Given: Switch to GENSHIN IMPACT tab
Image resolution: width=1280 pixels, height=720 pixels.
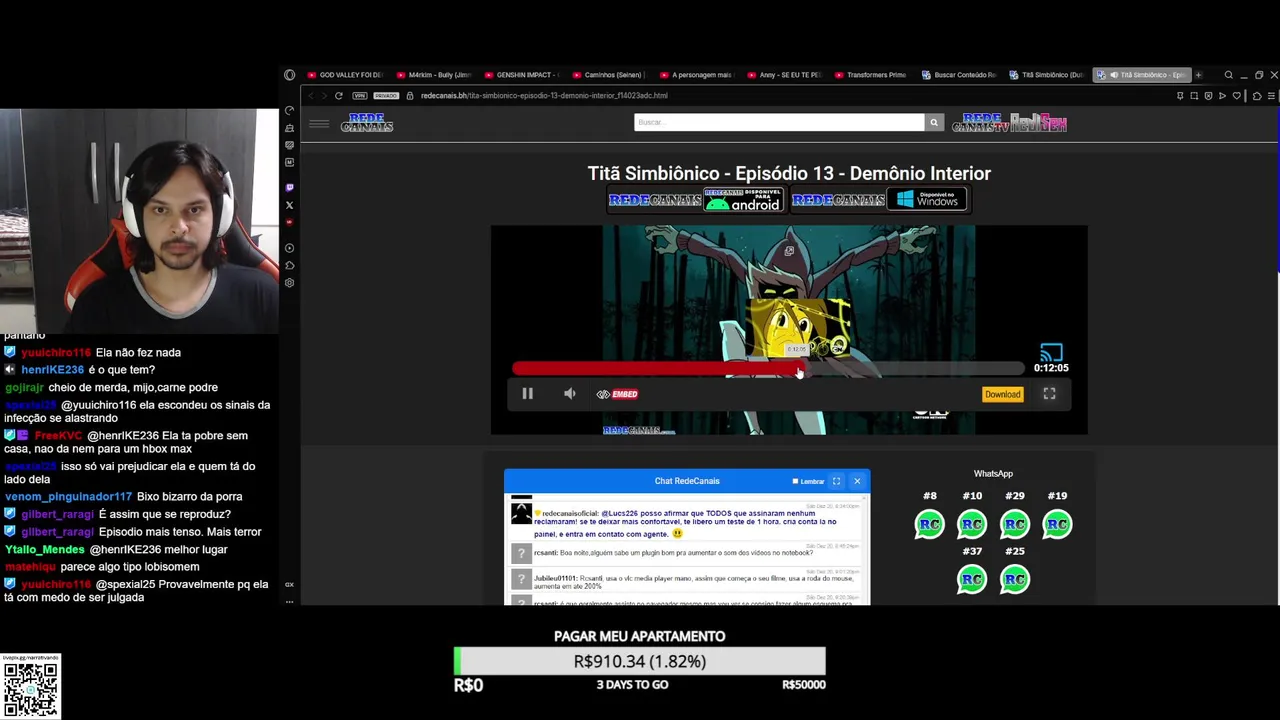Looking at the screenshot, I should coord(523,75).
